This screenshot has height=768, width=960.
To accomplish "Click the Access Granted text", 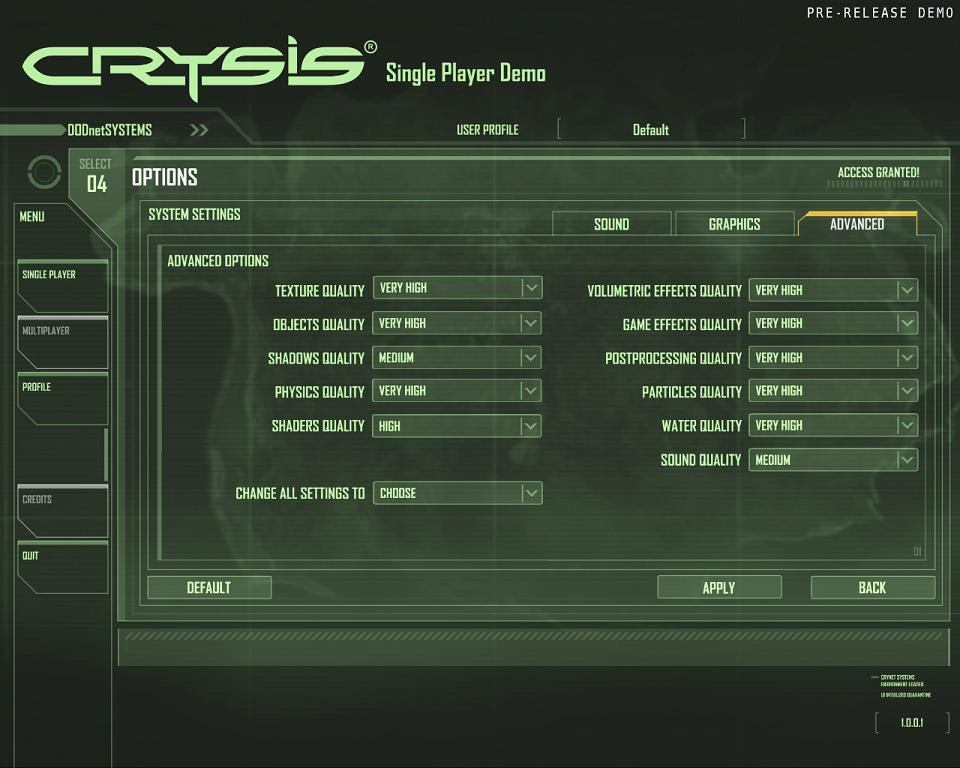I will pos(879,173).
